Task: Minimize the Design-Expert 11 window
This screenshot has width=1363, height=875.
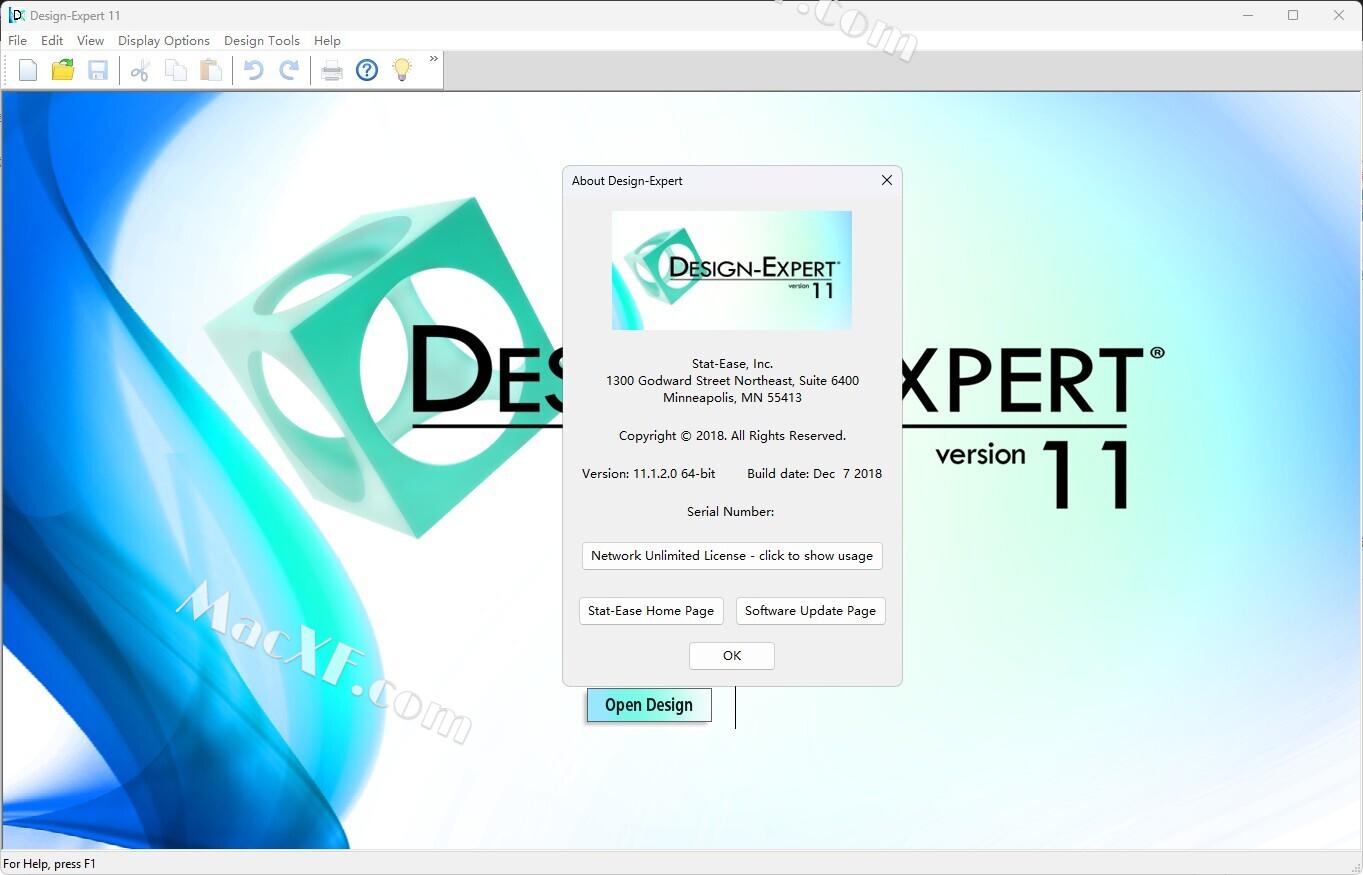Action: (x=1247, y=15)
